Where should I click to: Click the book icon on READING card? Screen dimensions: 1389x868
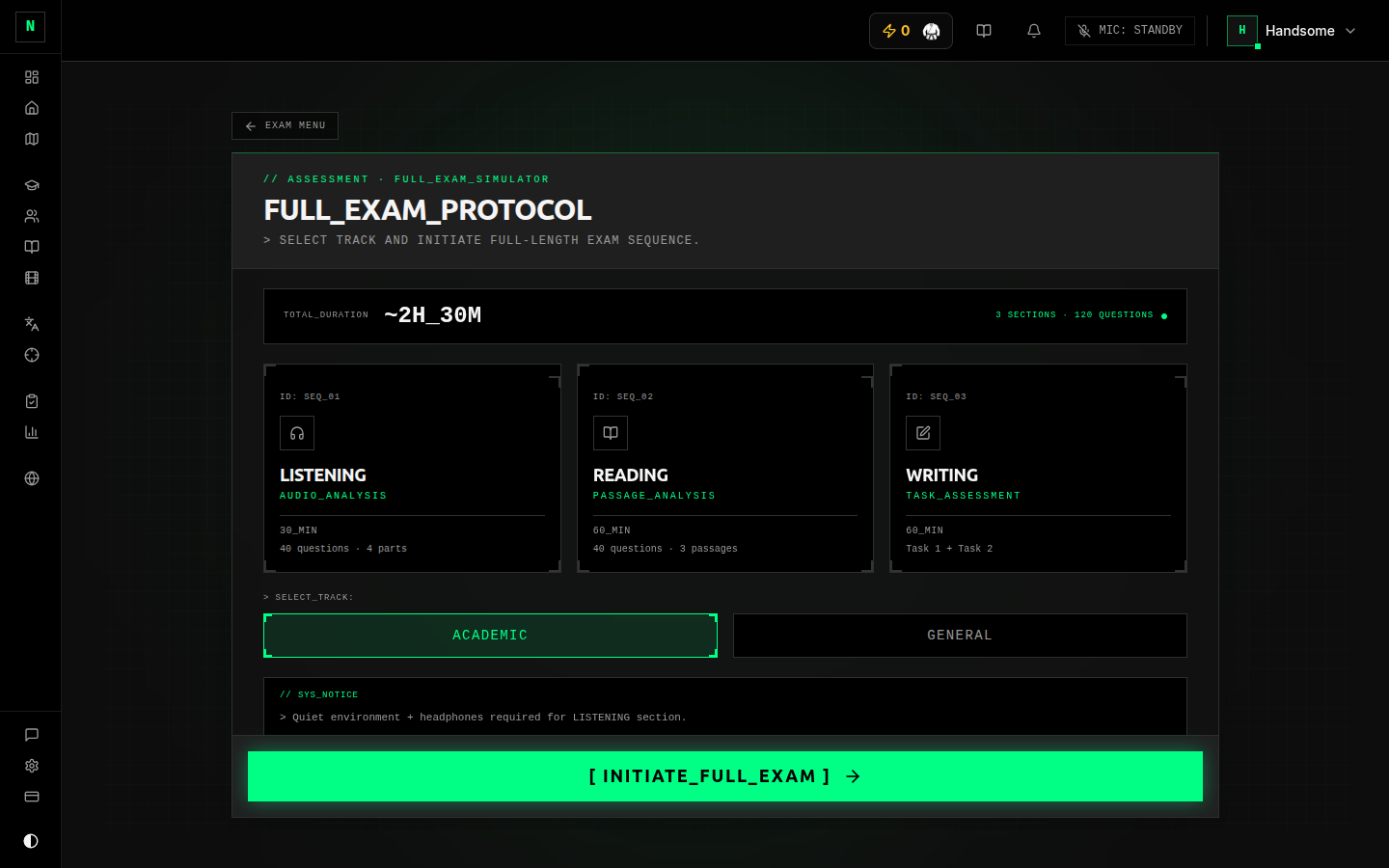click(x=611, y=433)
